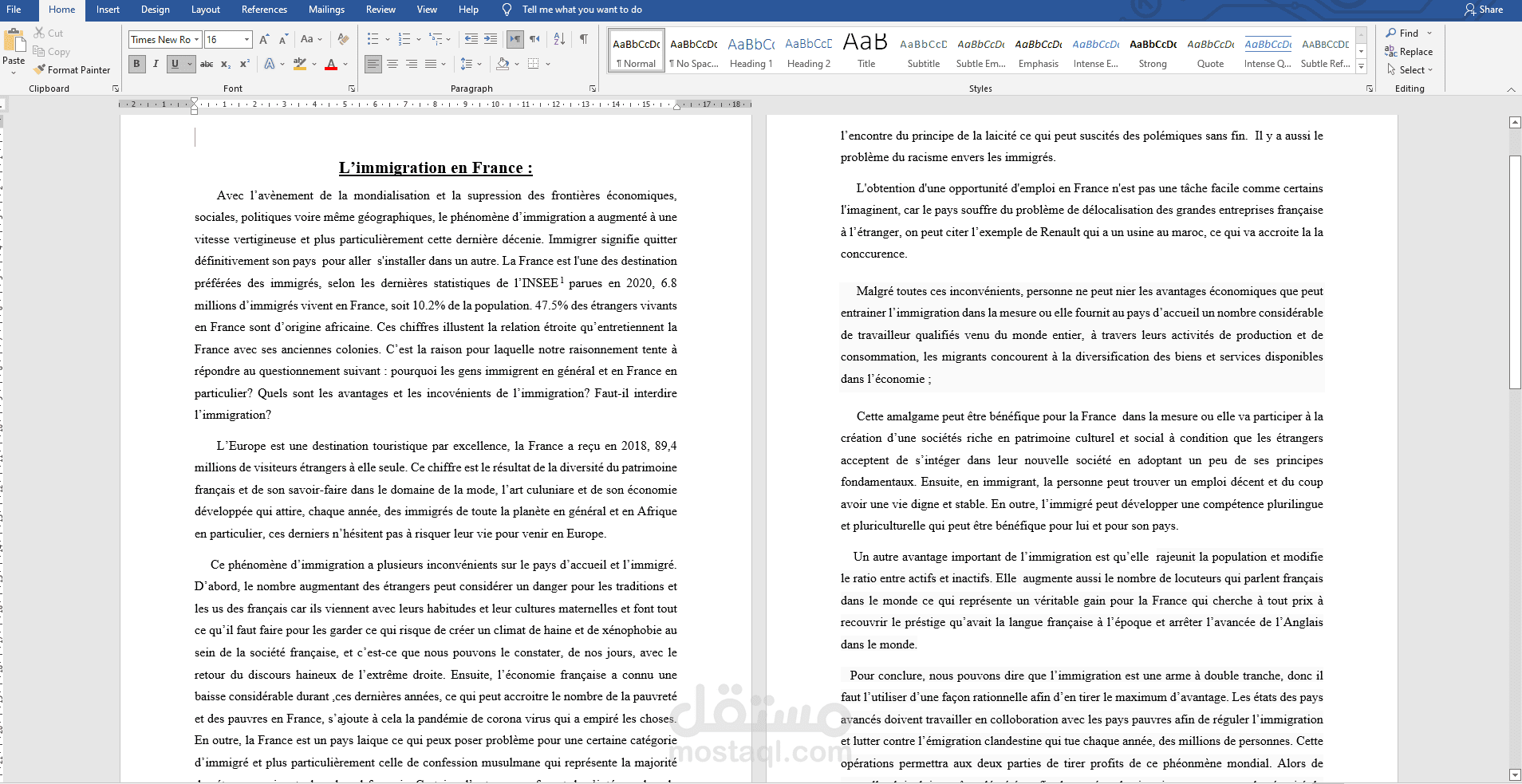1522x784 pixels.
Task: Open the Find dropdown arrow
Action: tap(1429, 33)
